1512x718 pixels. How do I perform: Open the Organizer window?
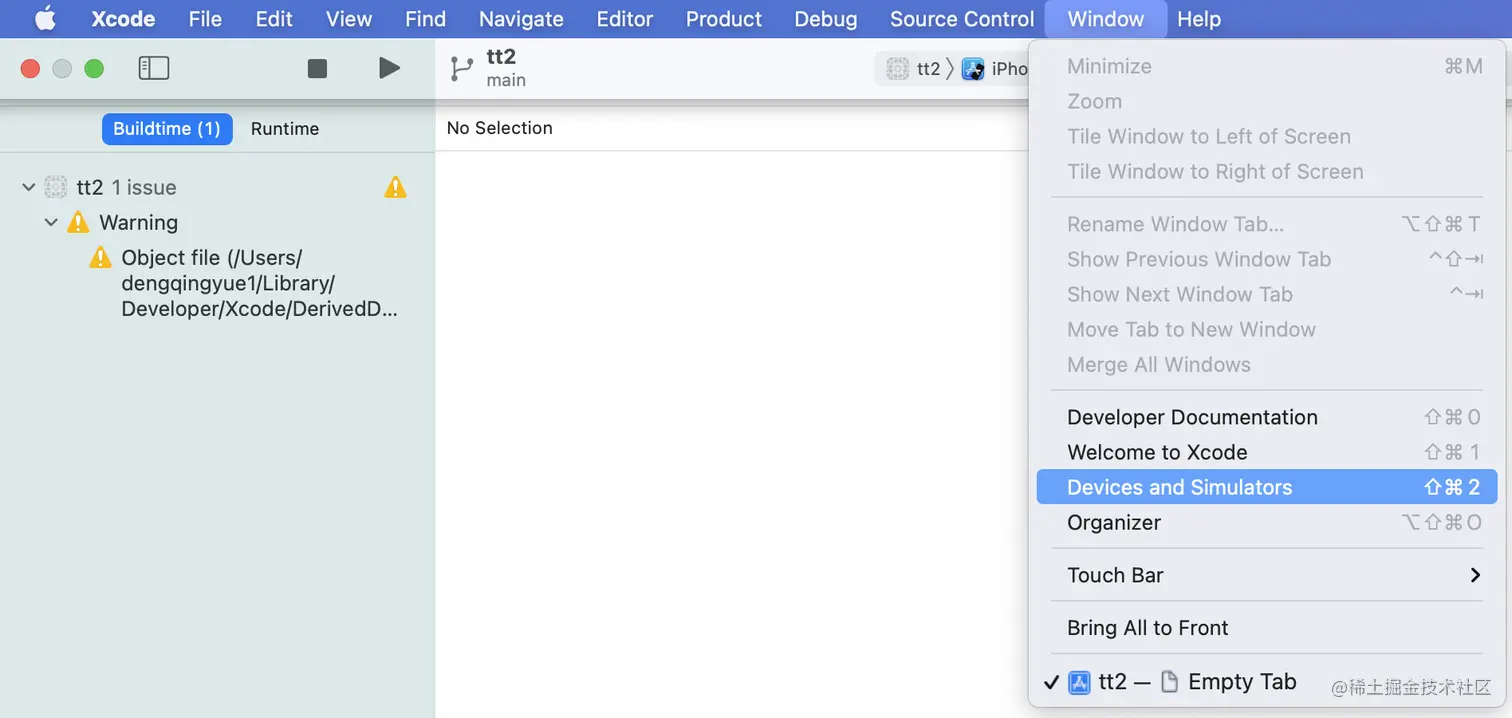point(1267,522)
